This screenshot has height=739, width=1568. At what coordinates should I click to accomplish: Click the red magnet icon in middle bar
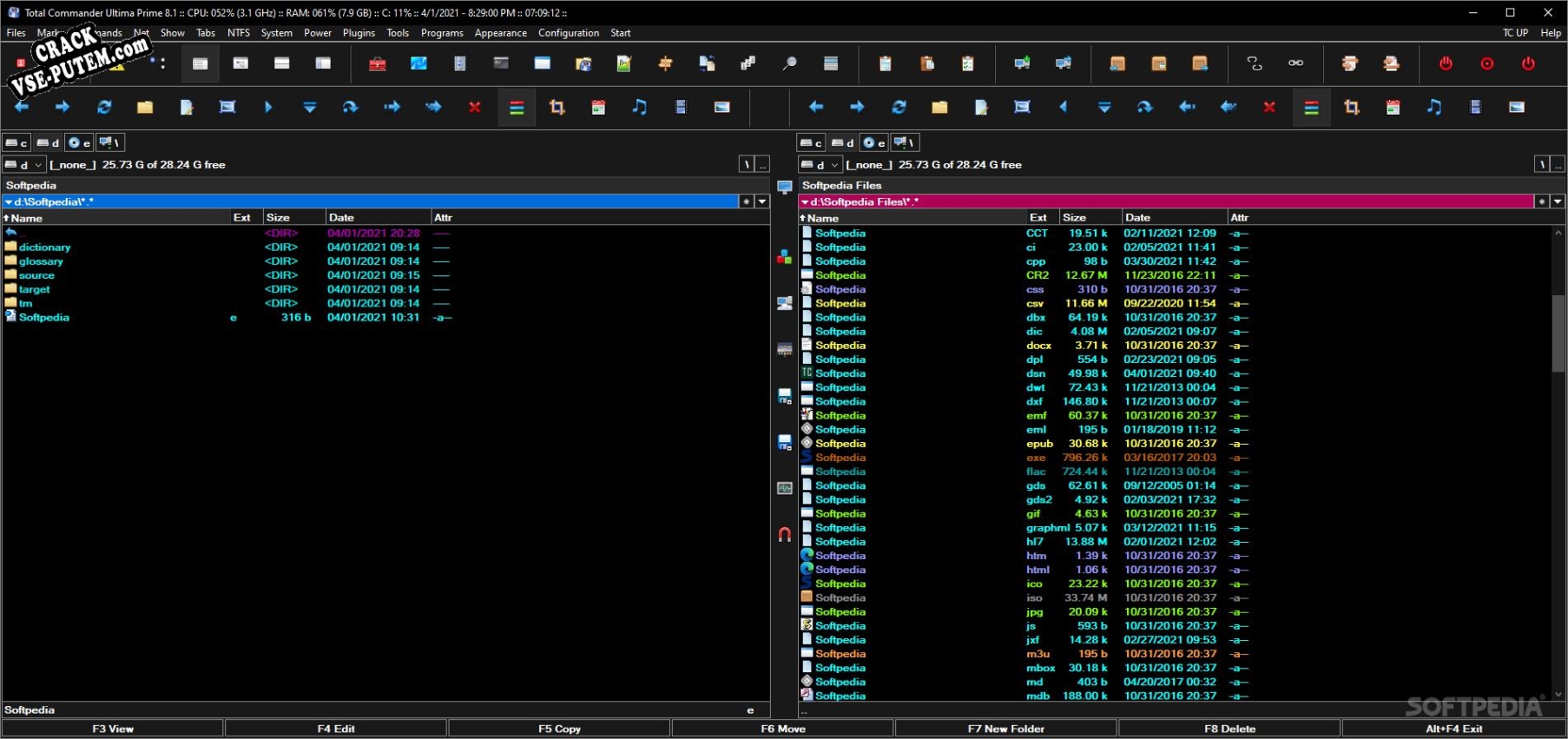coord(785,534)
